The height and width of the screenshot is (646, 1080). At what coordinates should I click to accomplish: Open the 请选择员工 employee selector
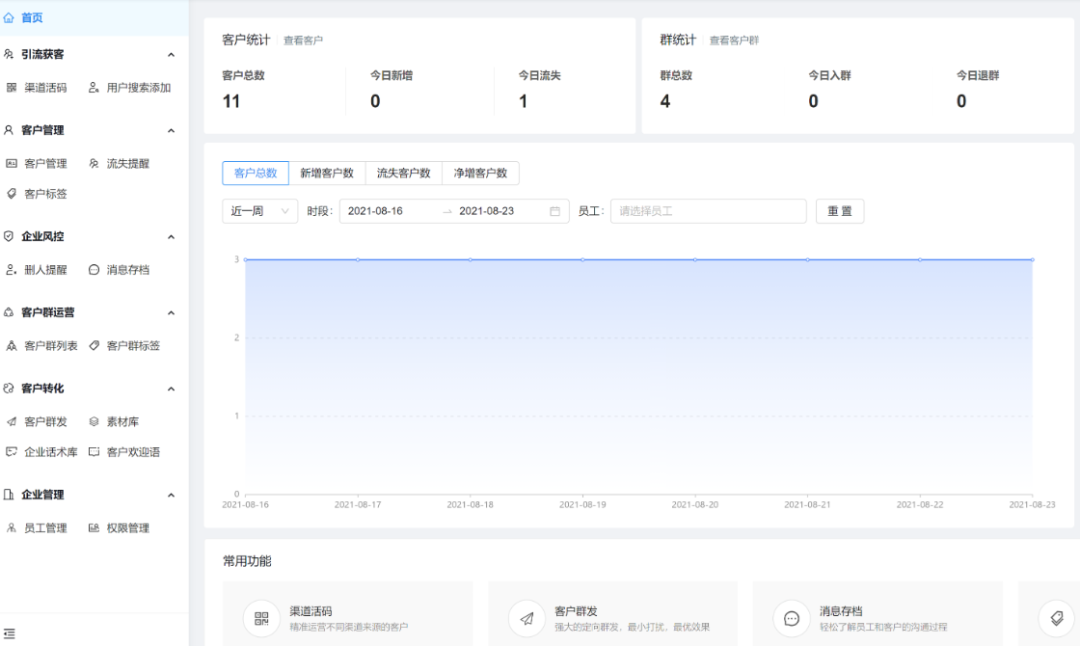click(x=708, y=211)
